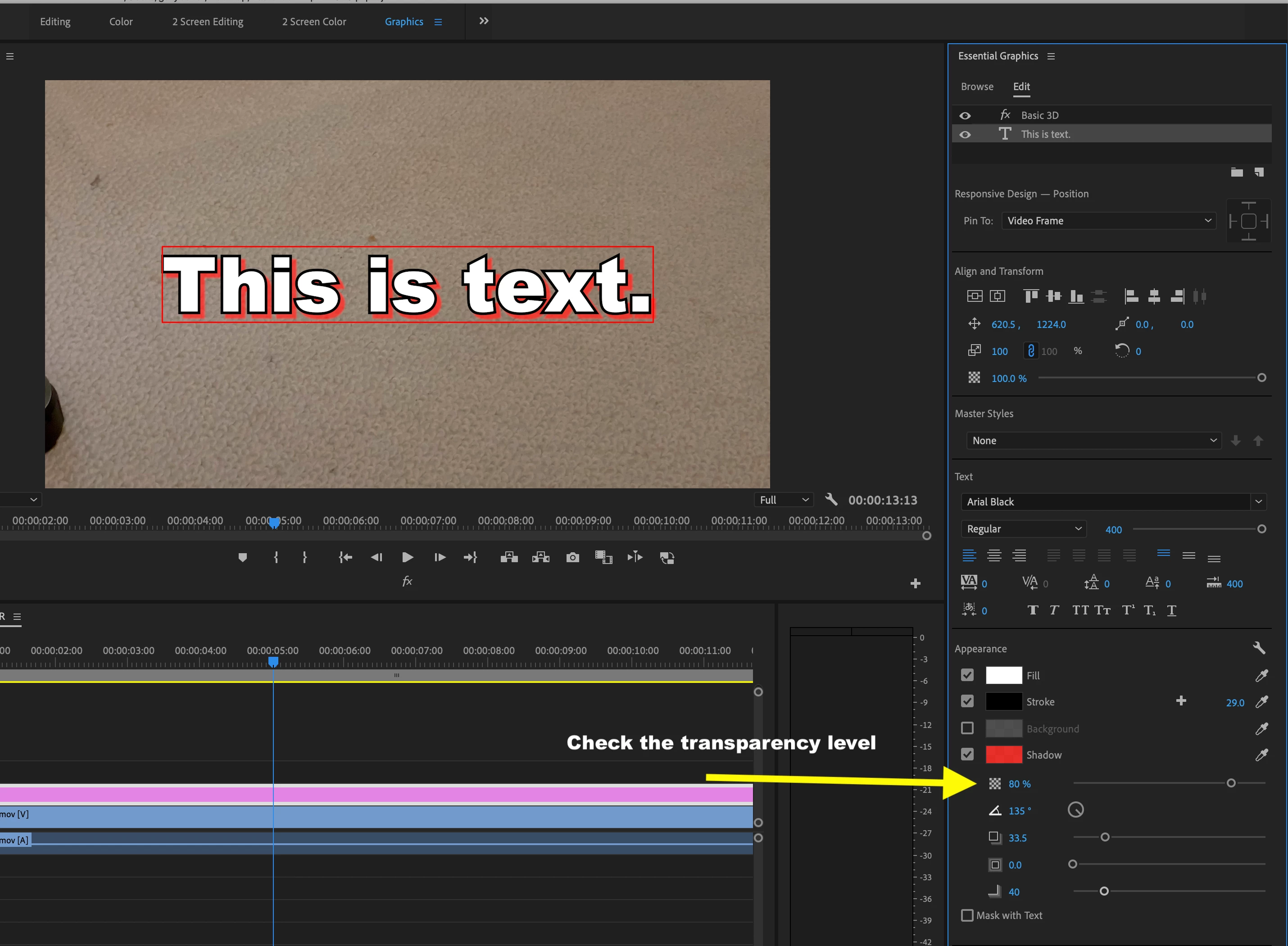Click the Add Marker icon
The image size is (1288, 946).
click(243, 557)
